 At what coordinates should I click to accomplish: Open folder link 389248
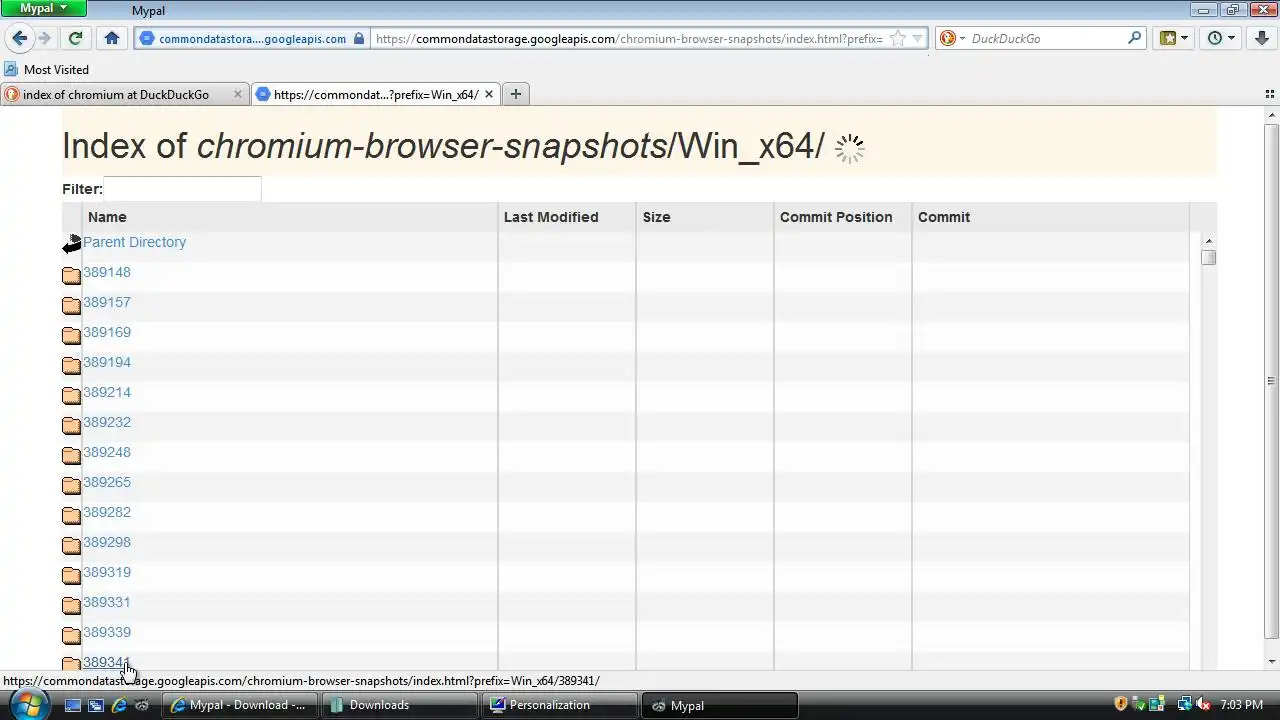[107, 452]
